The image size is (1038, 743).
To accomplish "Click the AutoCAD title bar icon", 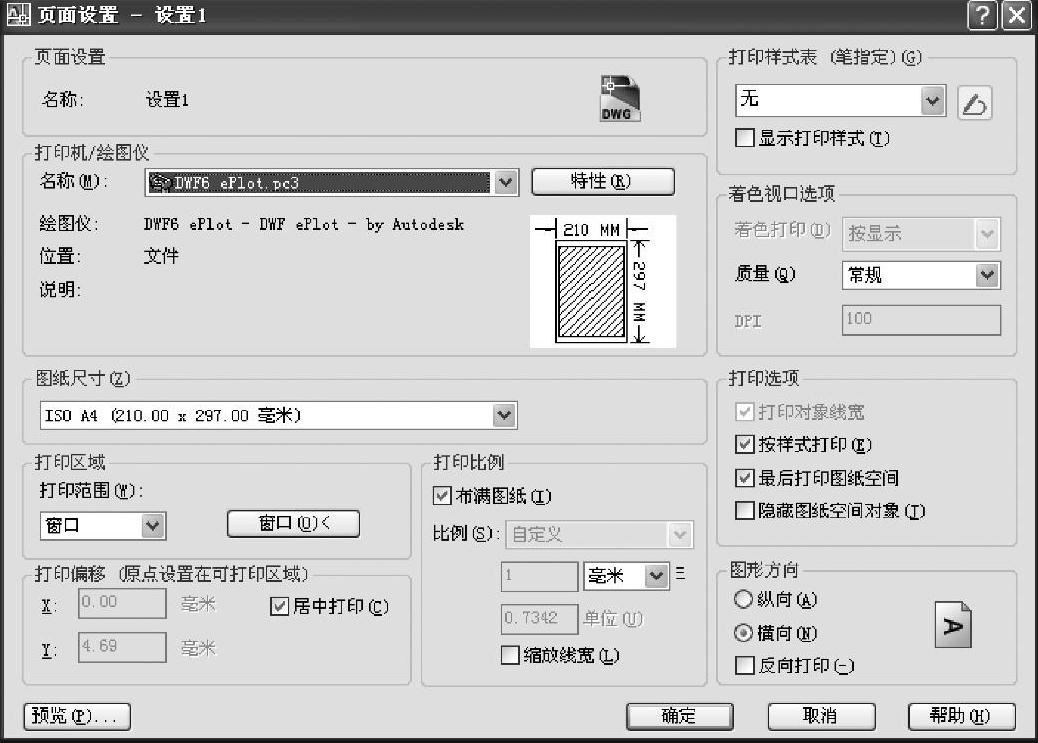I will (x=18, y=14).
